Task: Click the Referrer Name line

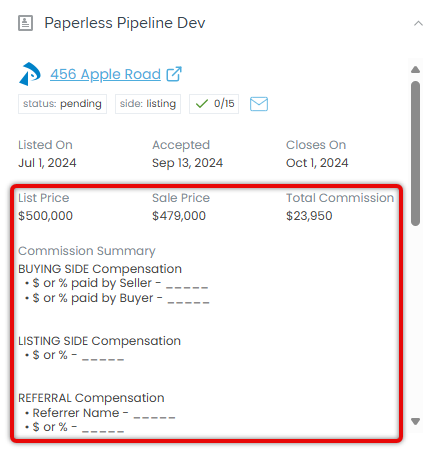Action: pos(100,413)
